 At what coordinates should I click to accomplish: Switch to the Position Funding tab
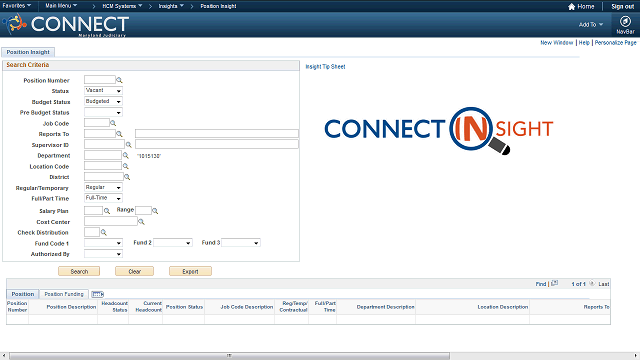(x=64, y=294)
